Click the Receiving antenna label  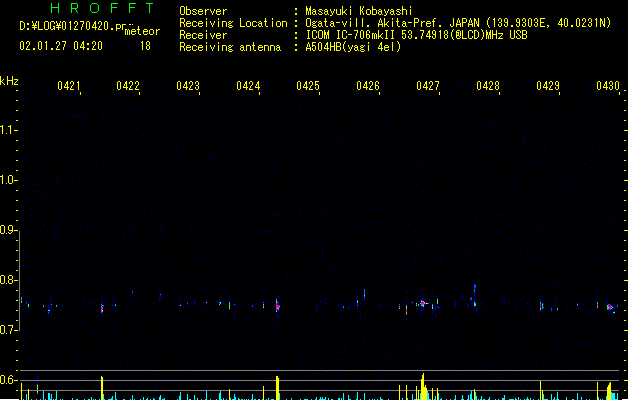[x=230, y=47]
